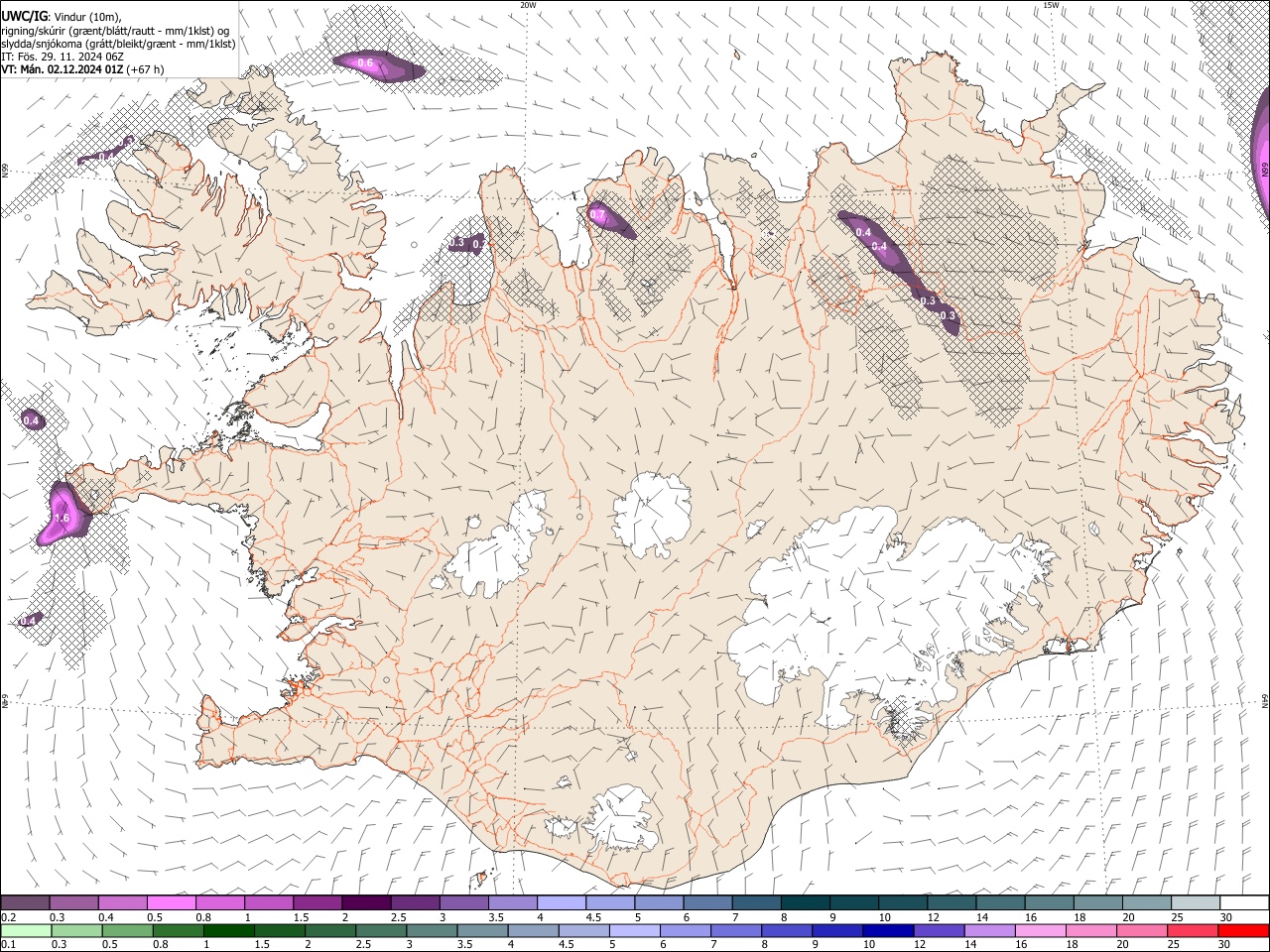Pick lower legend swatch right of the 0.1 label

[x=26, y=931]
